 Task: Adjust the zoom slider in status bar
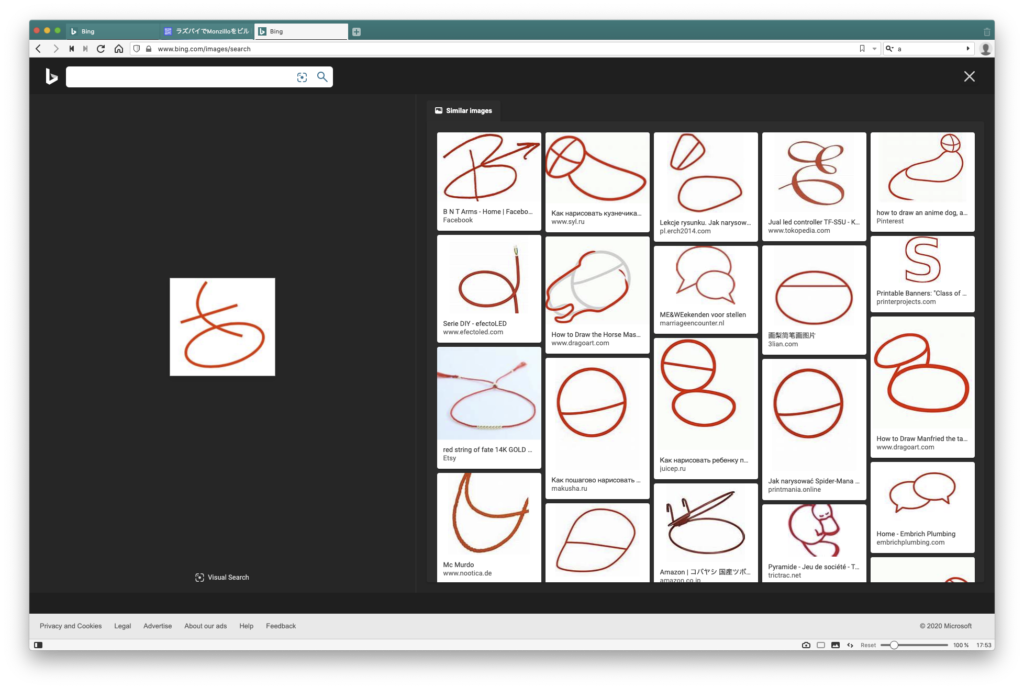[x=895, y=645]
